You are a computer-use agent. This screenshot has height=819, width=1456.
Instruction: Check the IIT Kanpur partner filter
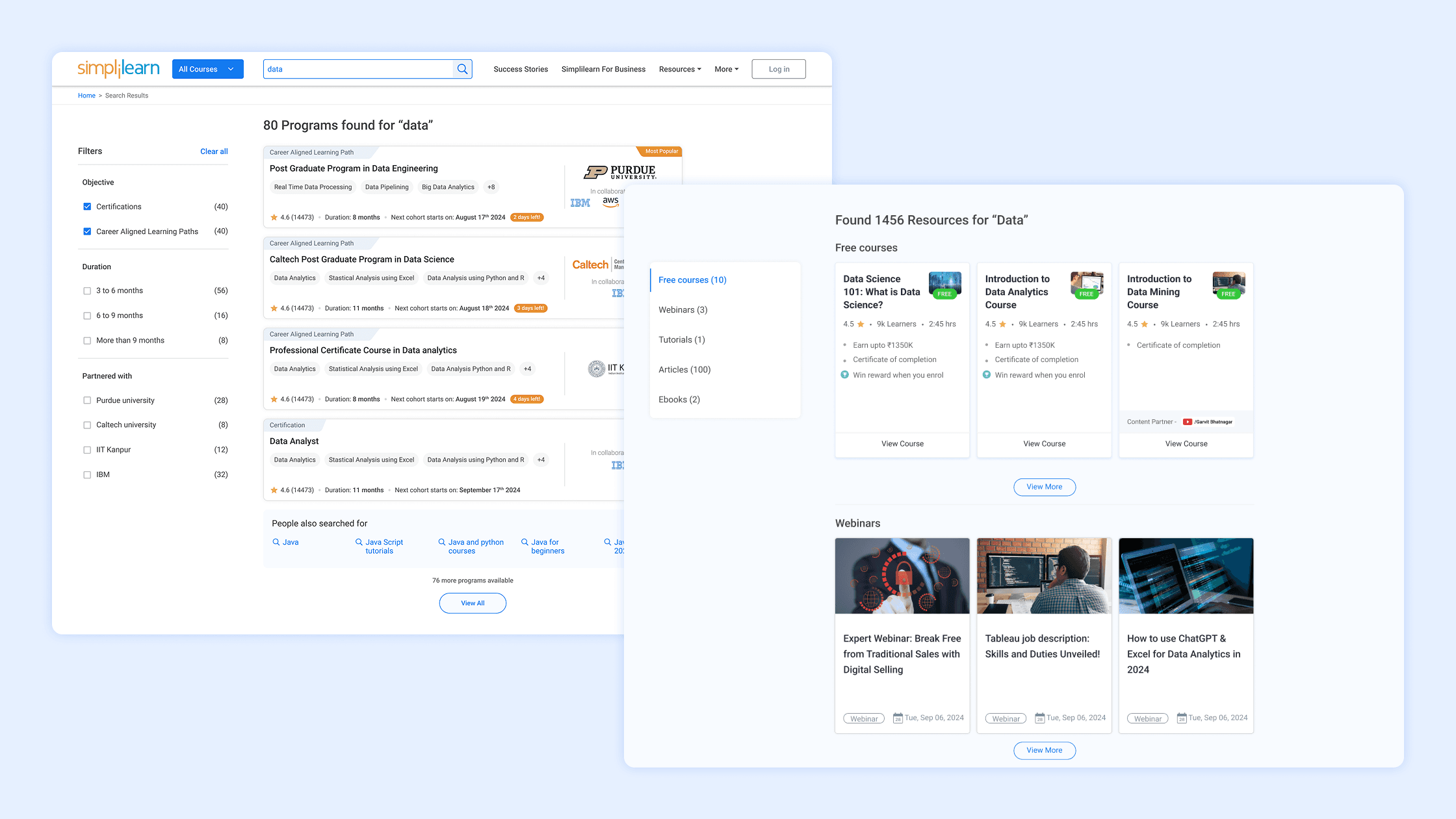click(87, 450)
